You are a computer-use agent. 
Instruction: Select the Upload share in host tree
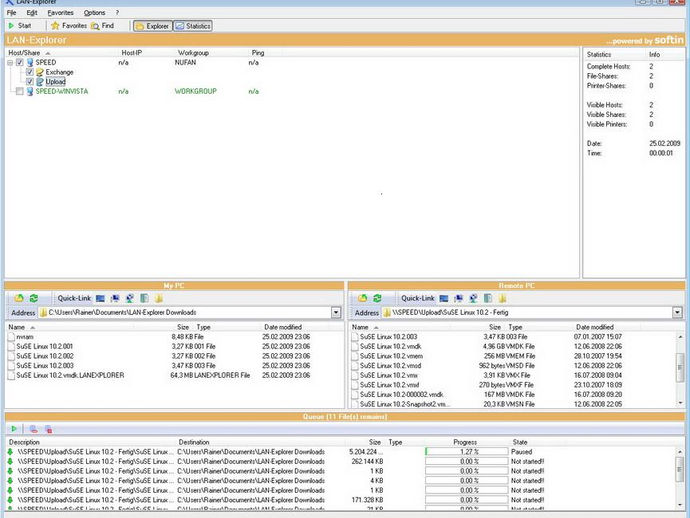55,81
